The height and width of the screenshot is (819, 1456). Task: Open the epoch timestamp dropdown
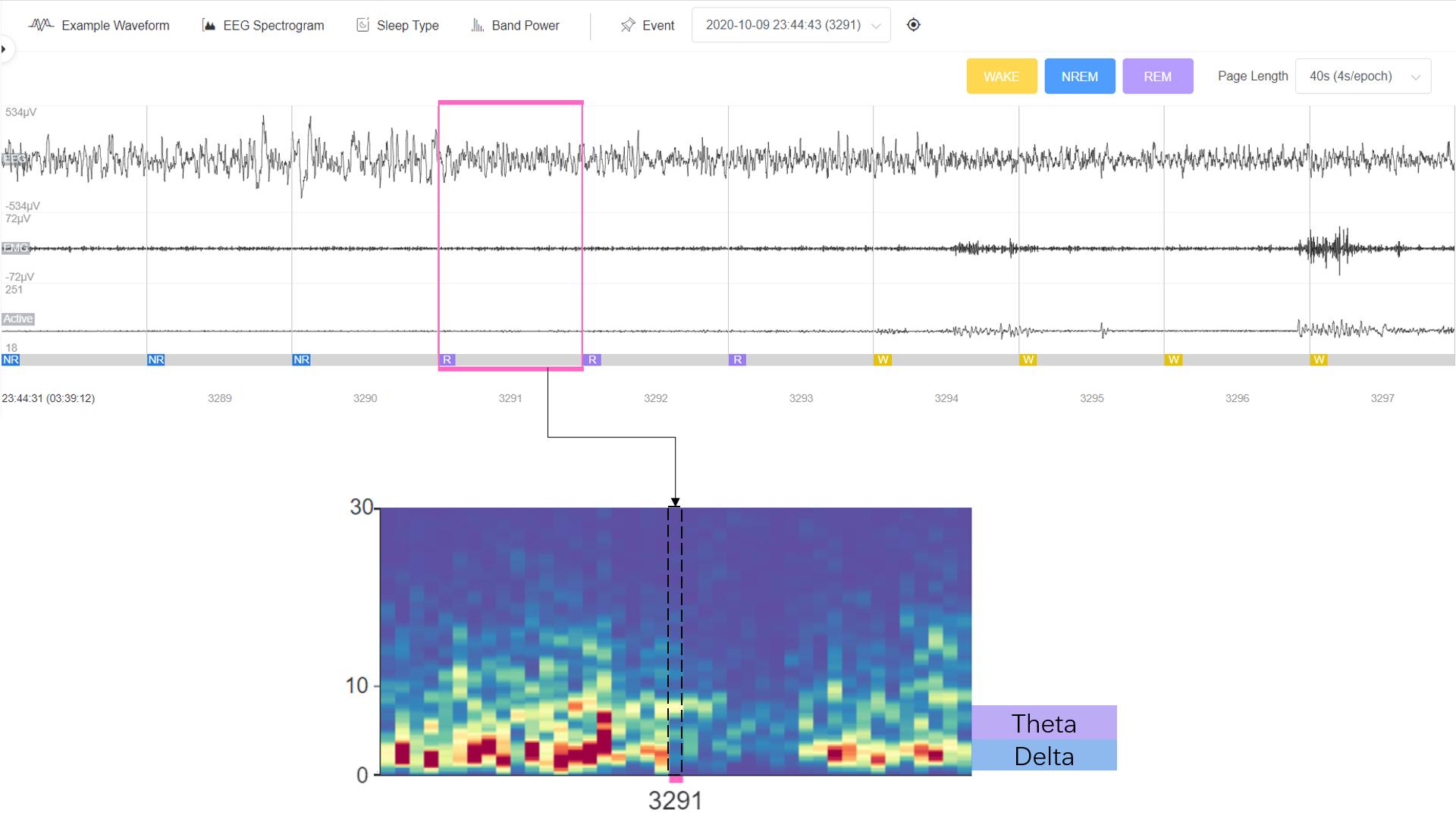coord(791,25)
